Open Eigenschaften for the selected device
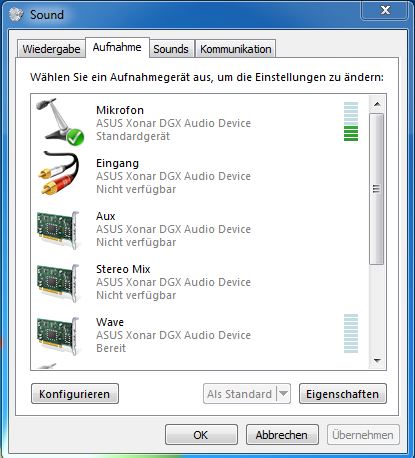The height and width of the screenshot is (458, 415). click(343, 394)
